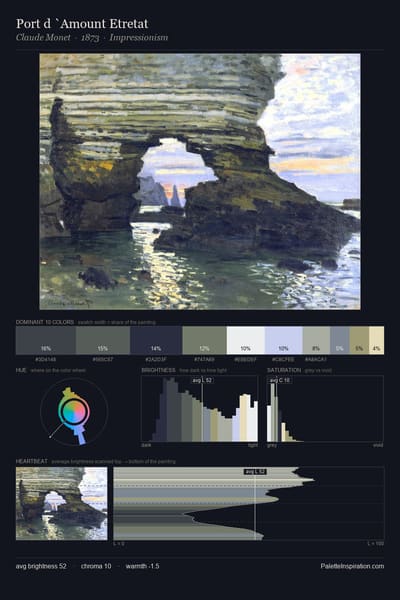Viewport: 400px width, 600px height.
Task: Click the "avg L 52" marker in heartbeat chart
Action: click(x=255, y=472)
